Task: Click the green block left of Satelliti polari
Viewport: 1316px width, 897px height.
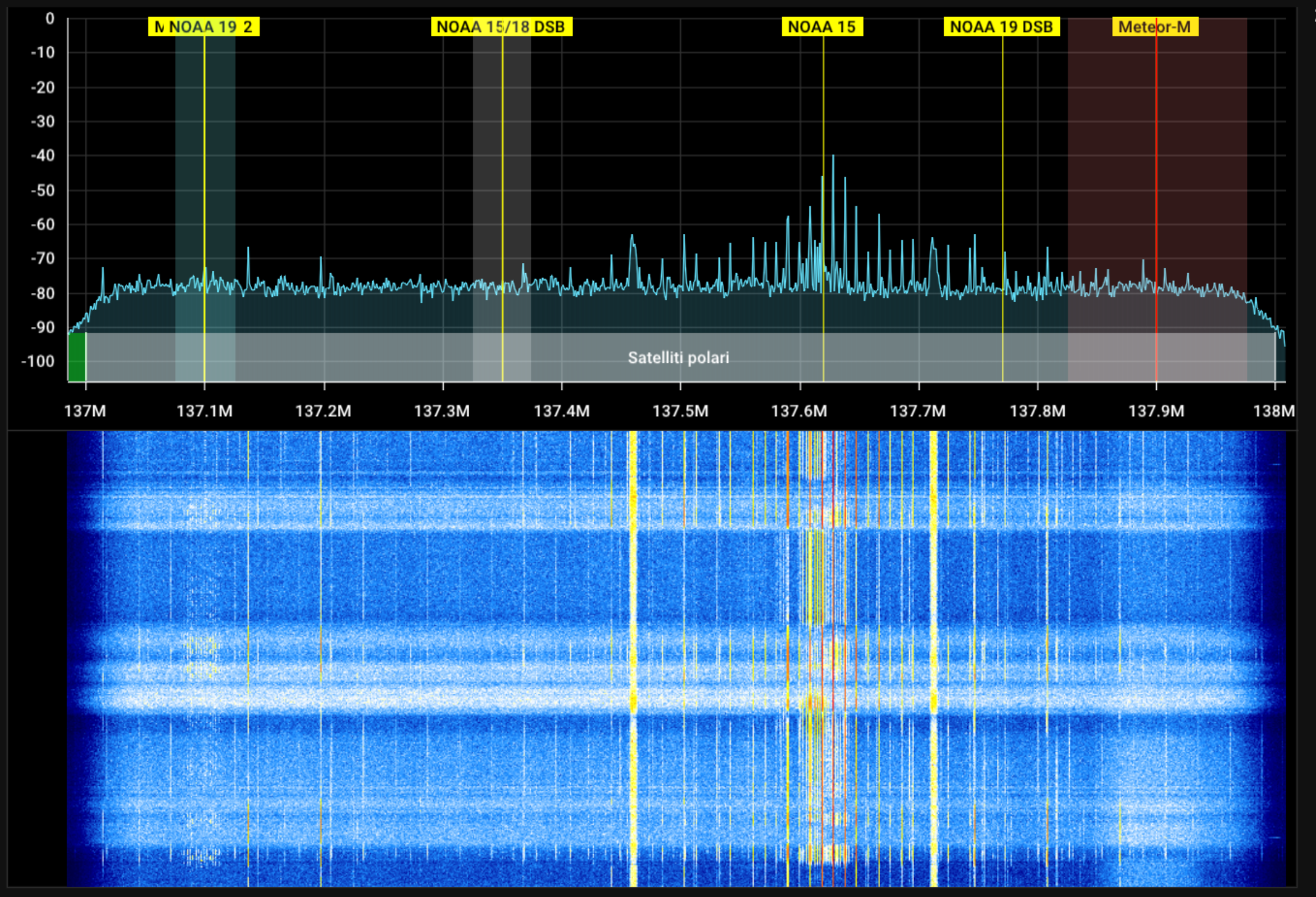Action: [77, 357]
